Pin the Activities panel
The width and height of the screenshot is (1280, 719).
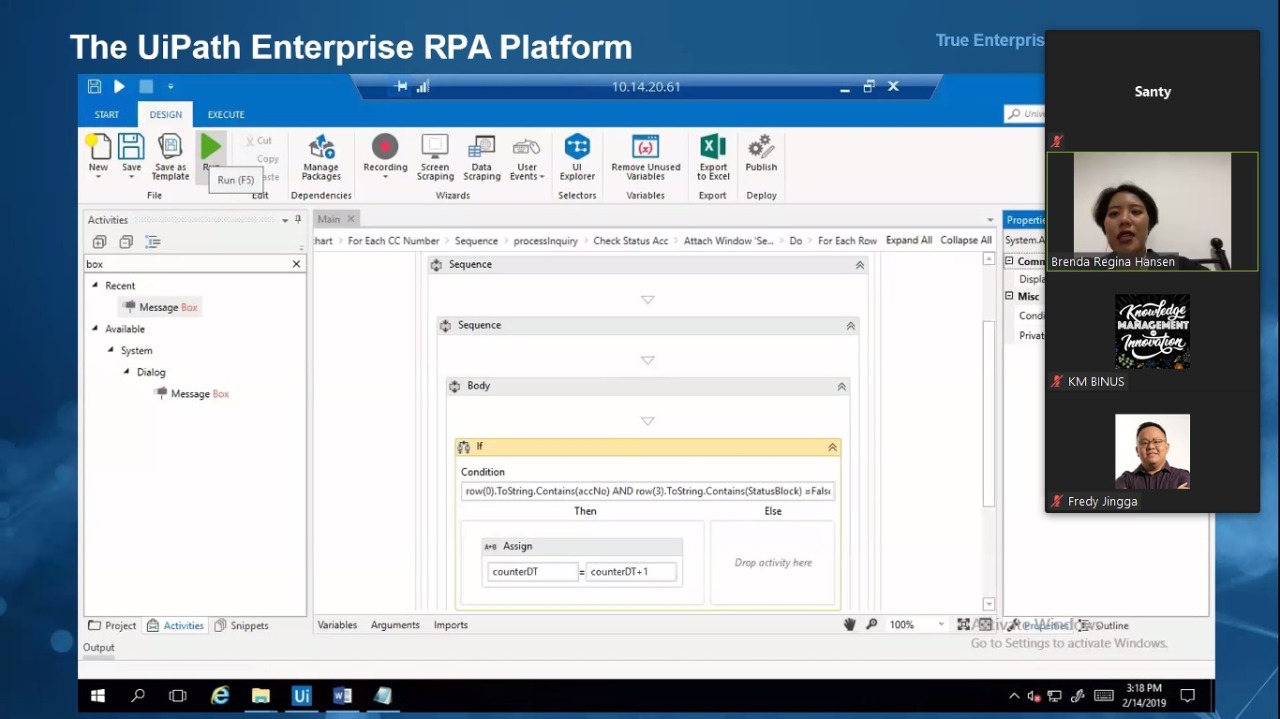coord(298,220)
